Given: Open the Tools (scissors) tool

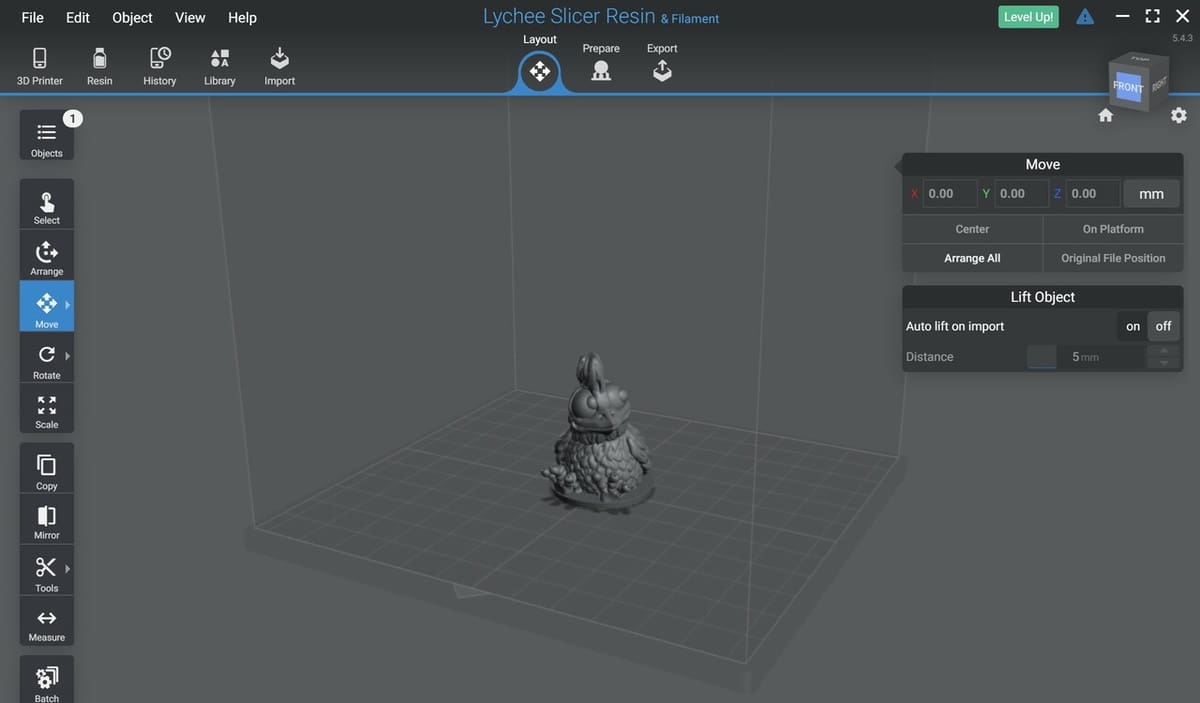Looking at the screenshot, I should (47, 571).
